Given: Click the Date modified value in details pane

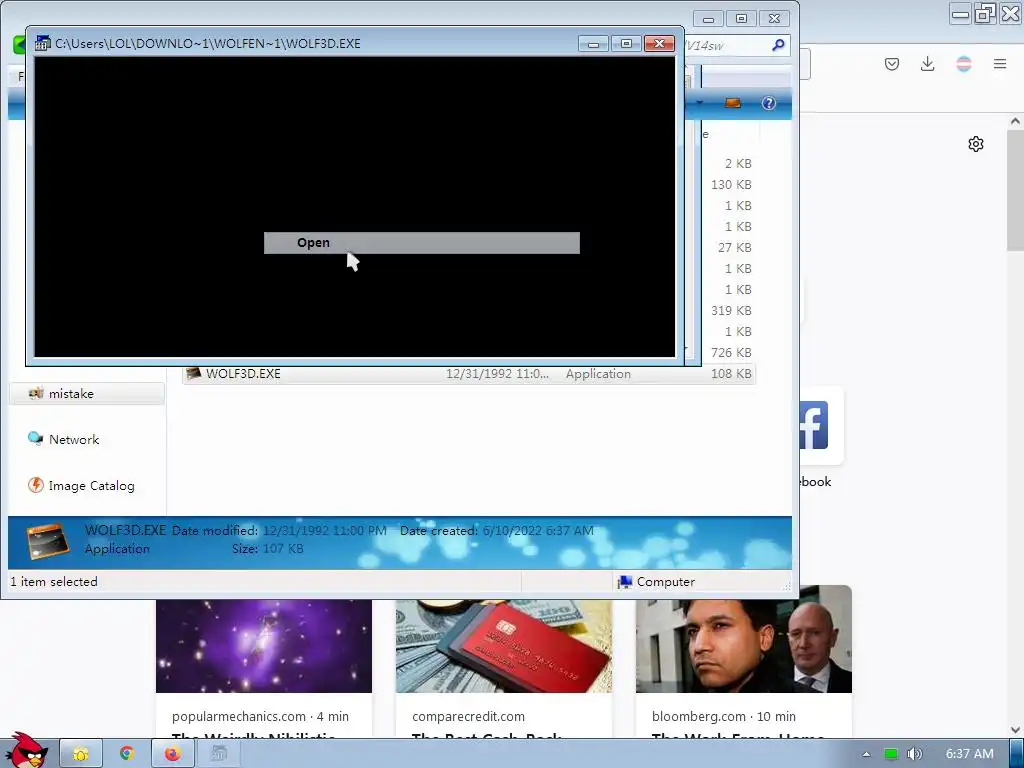Looking at the screenshot, I should [325, 531].
